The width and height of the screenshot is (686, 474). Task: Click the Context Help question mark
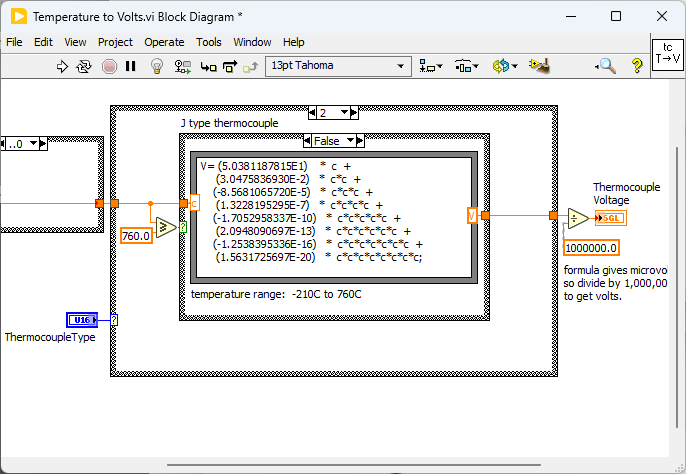click(x=637, y=66)
